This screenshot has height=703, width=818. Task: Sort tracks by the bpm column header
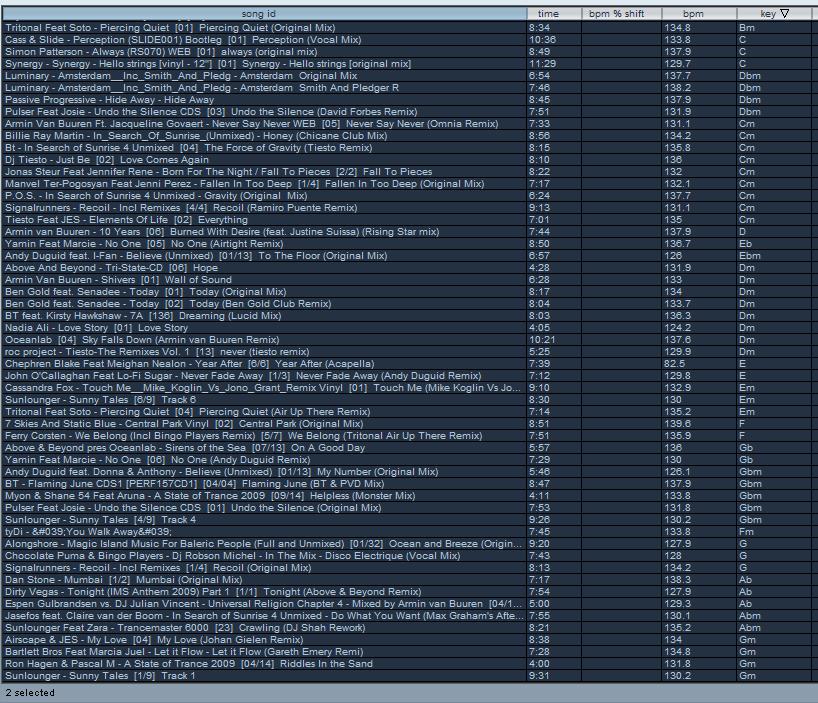point(699,14)
